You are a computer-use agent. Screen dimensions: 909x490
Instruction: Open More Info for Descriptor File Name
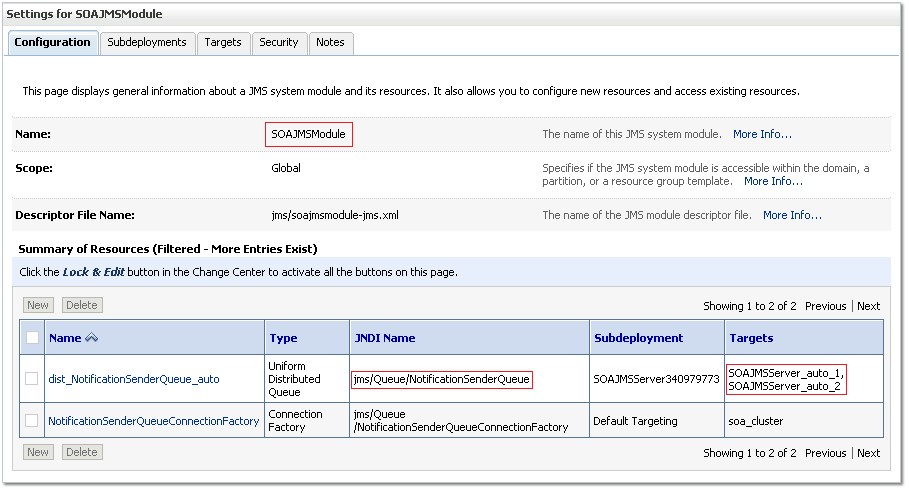(792, 215)
